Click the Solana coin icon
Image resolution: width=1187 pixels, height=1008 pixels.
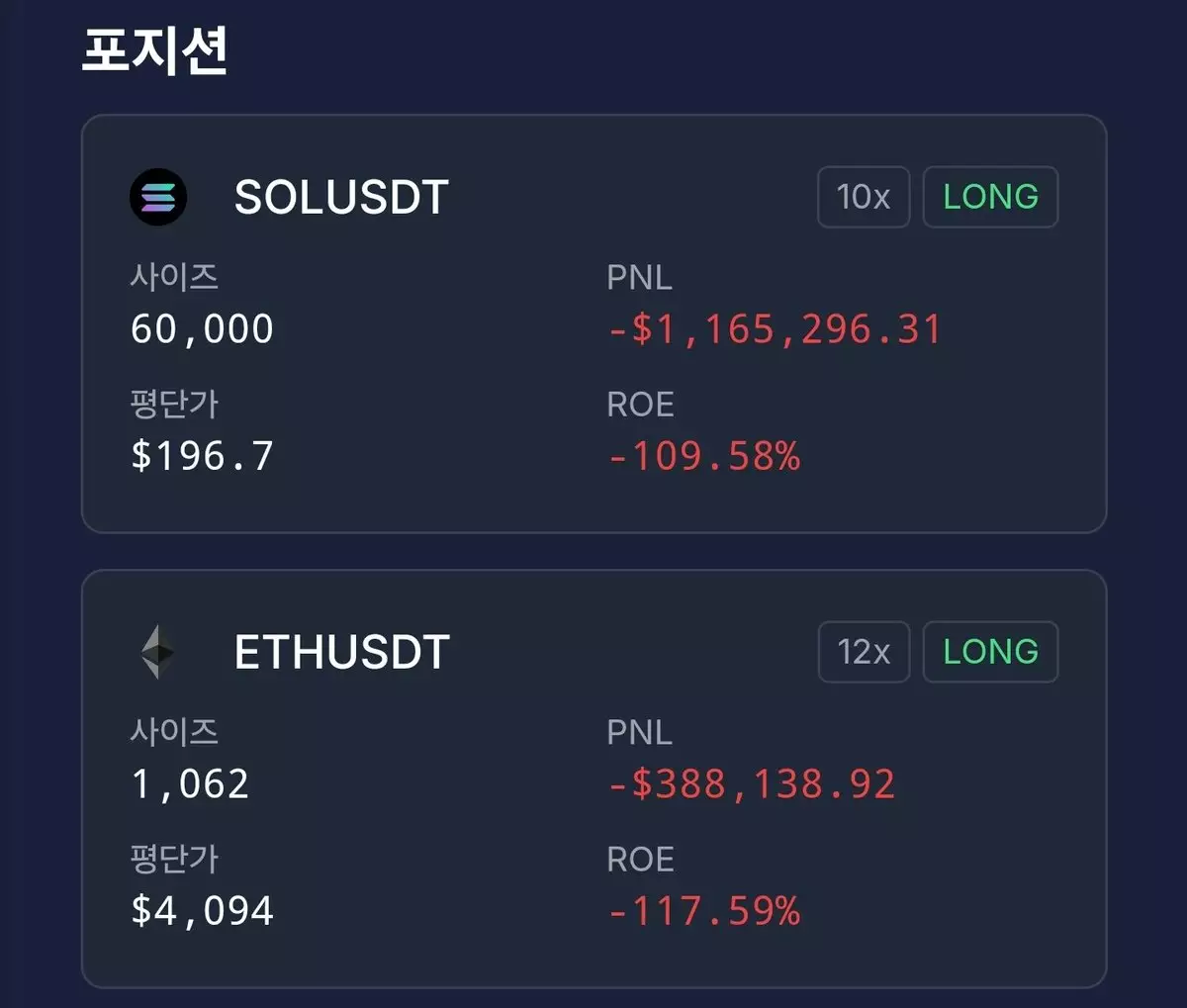pyautogui.click(x=158, y=197)
